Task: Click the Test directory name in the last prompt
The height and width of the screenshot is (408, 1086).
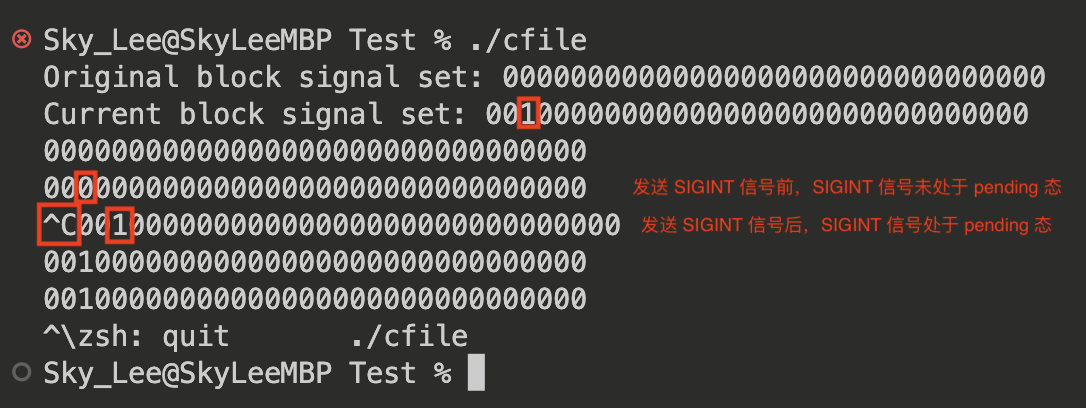Action: tap(382, 373)
